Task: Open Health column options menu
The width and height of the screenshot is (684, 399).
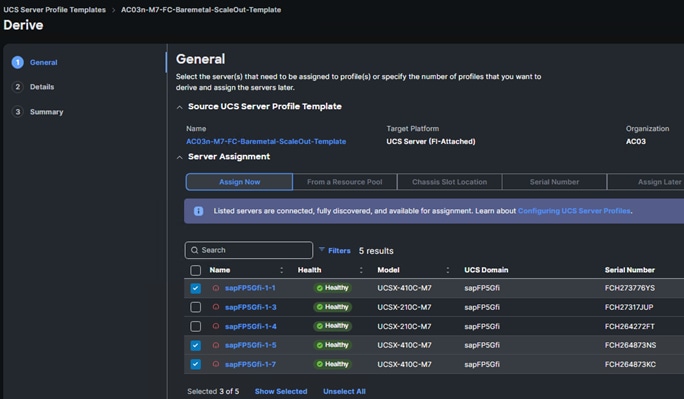Action: click(361, 270)
